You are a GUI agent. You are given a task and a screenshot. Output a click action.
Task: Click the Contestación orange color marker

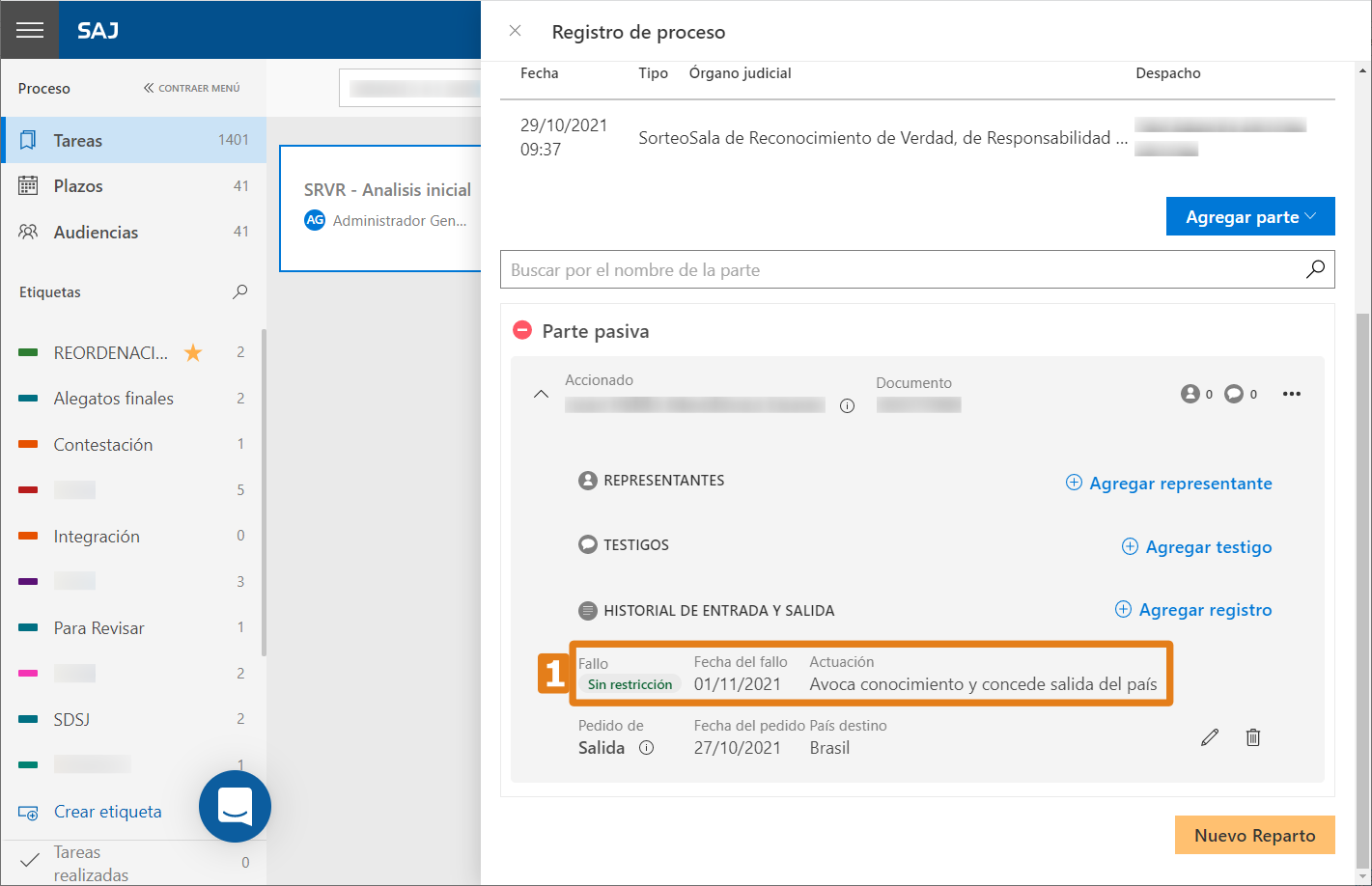coord(28,444)
